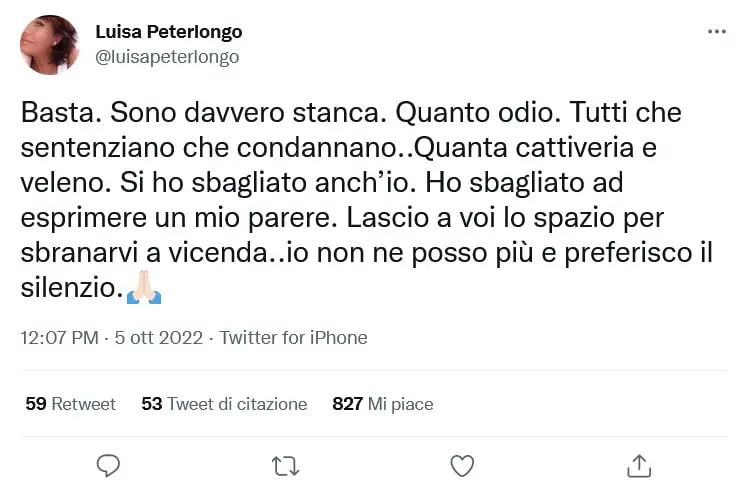This screenshot has width=748, height=495.
Task: View the 59 Retweet list
Action: [70, 404]
